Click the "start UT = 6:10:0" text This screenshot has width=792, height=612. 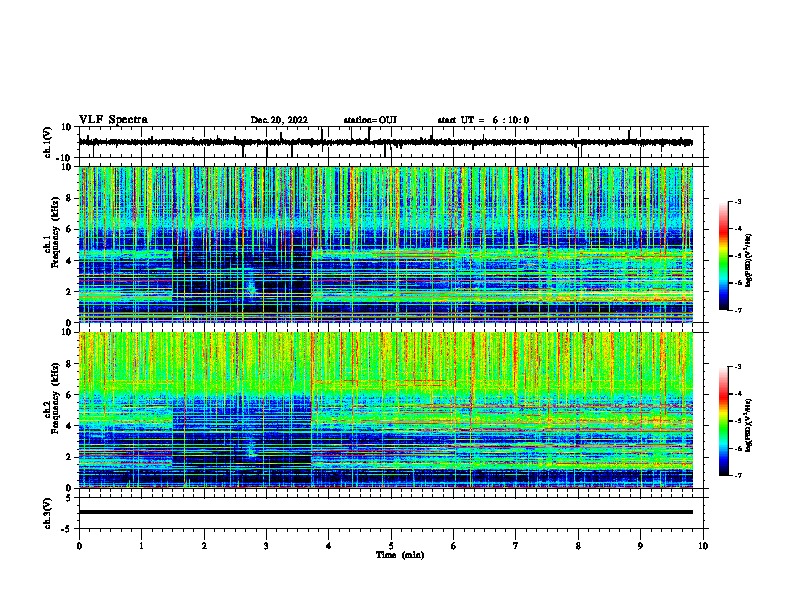483,120
